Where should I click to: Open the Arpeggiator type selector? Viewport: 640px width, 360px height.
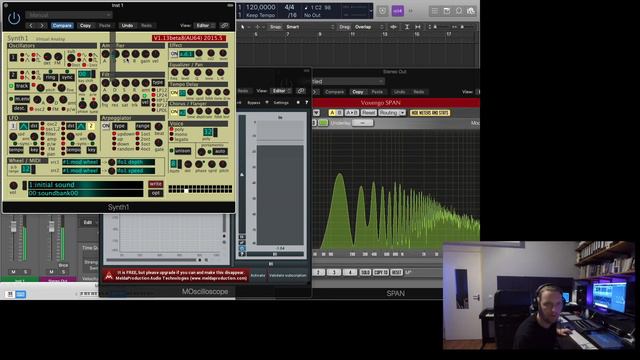[x=120, y=126]
